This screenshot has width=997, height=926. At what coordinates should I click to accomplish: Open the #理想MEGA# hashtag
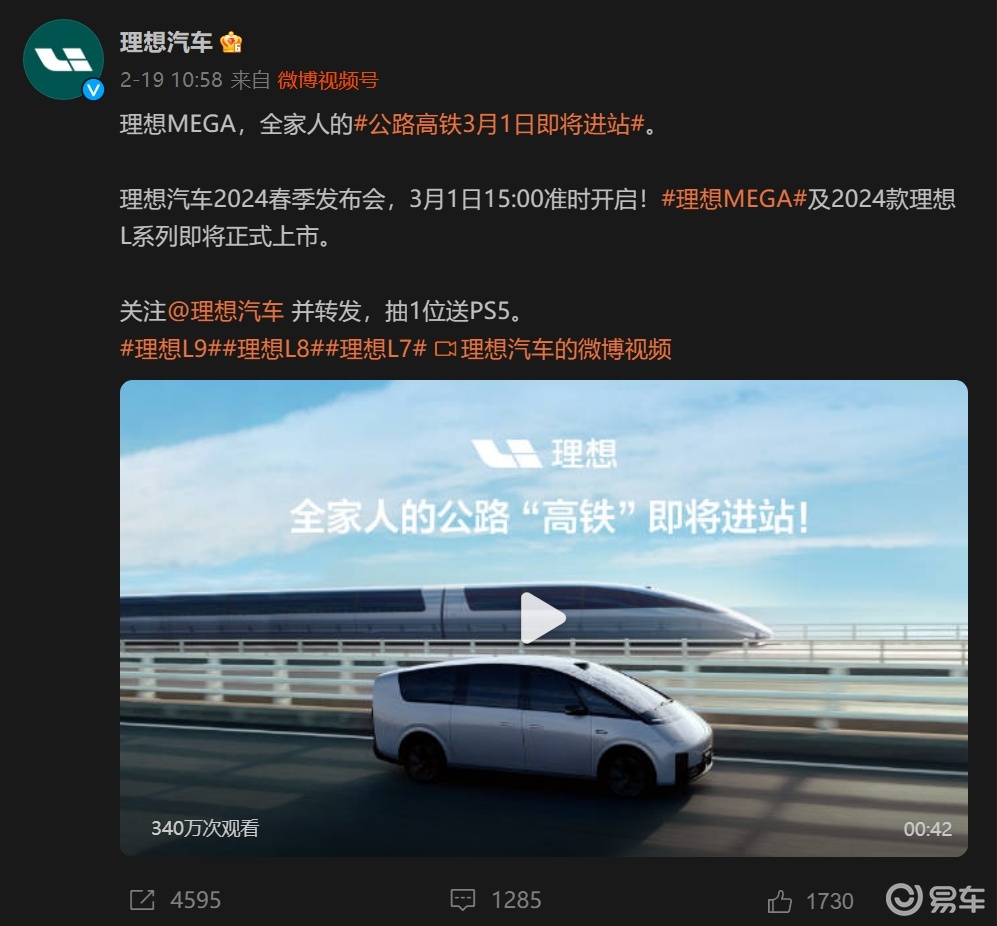tap(734, 199)
